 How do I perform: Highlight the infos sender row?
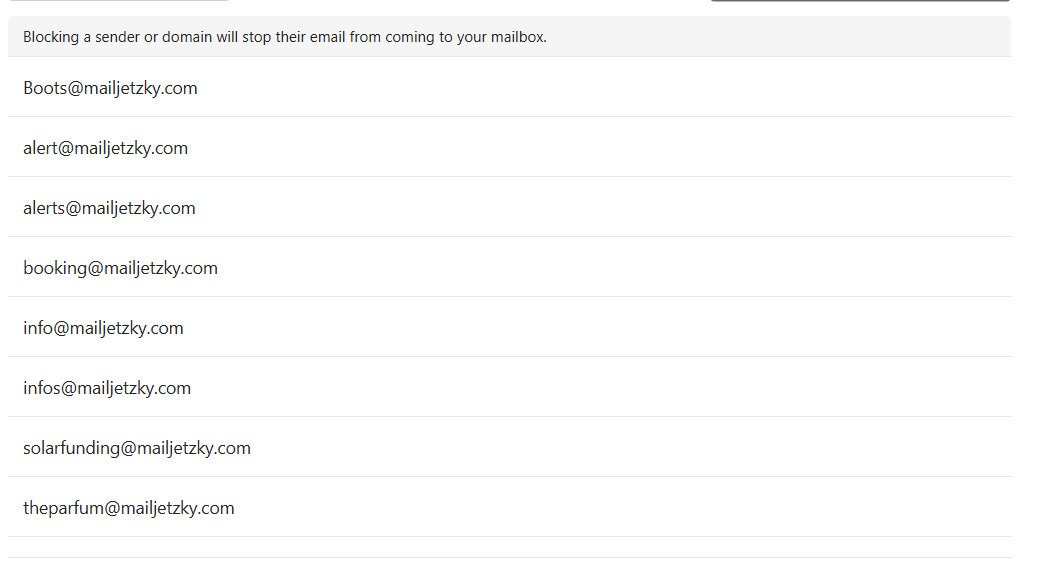point(509,387)
